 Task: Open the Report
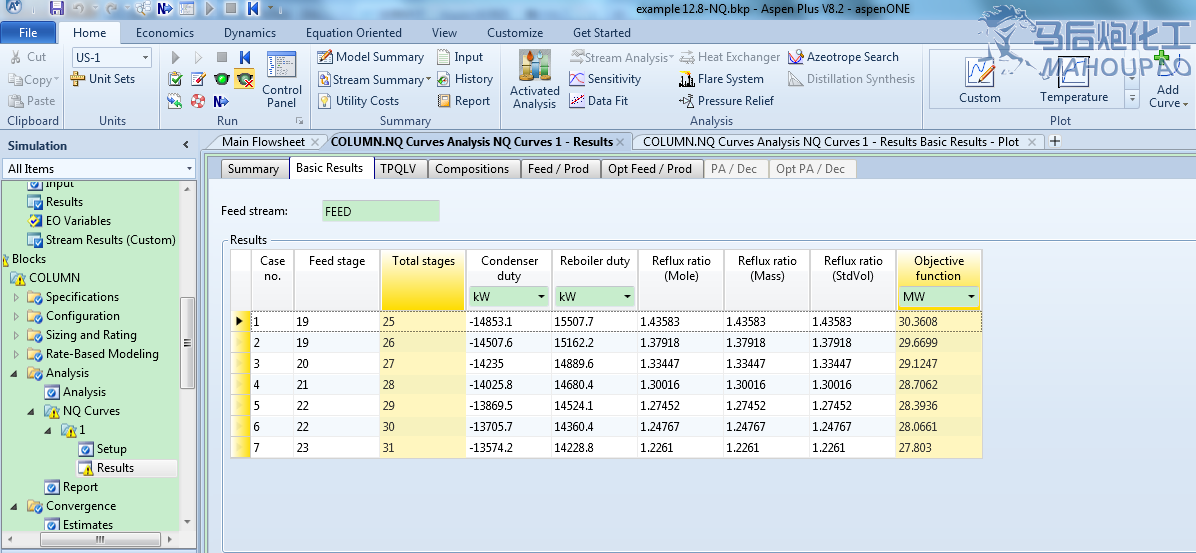463,101
